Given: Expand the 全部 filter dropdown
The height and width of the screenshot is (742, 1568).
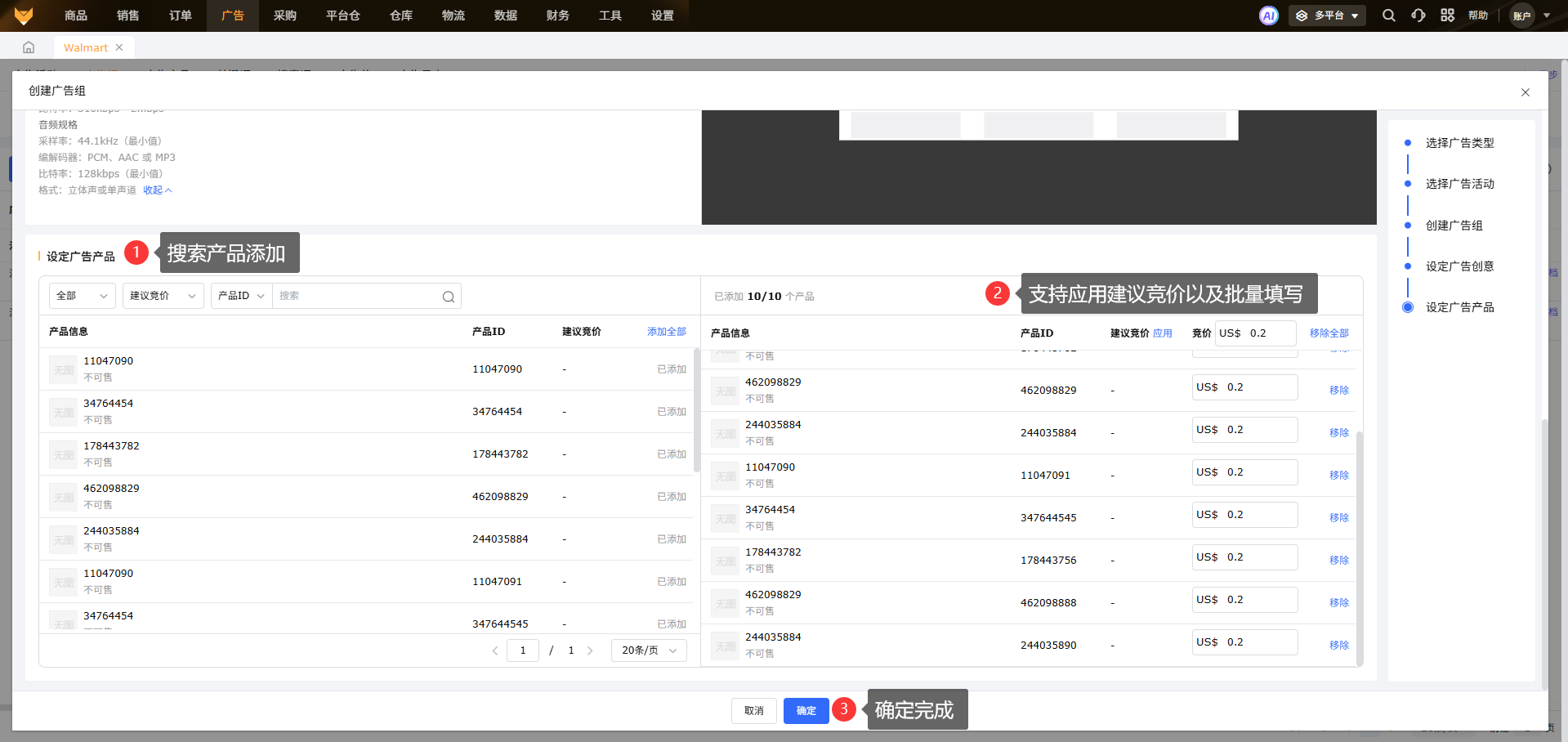Looking at the screenshot, I should [x=82, y=296].
